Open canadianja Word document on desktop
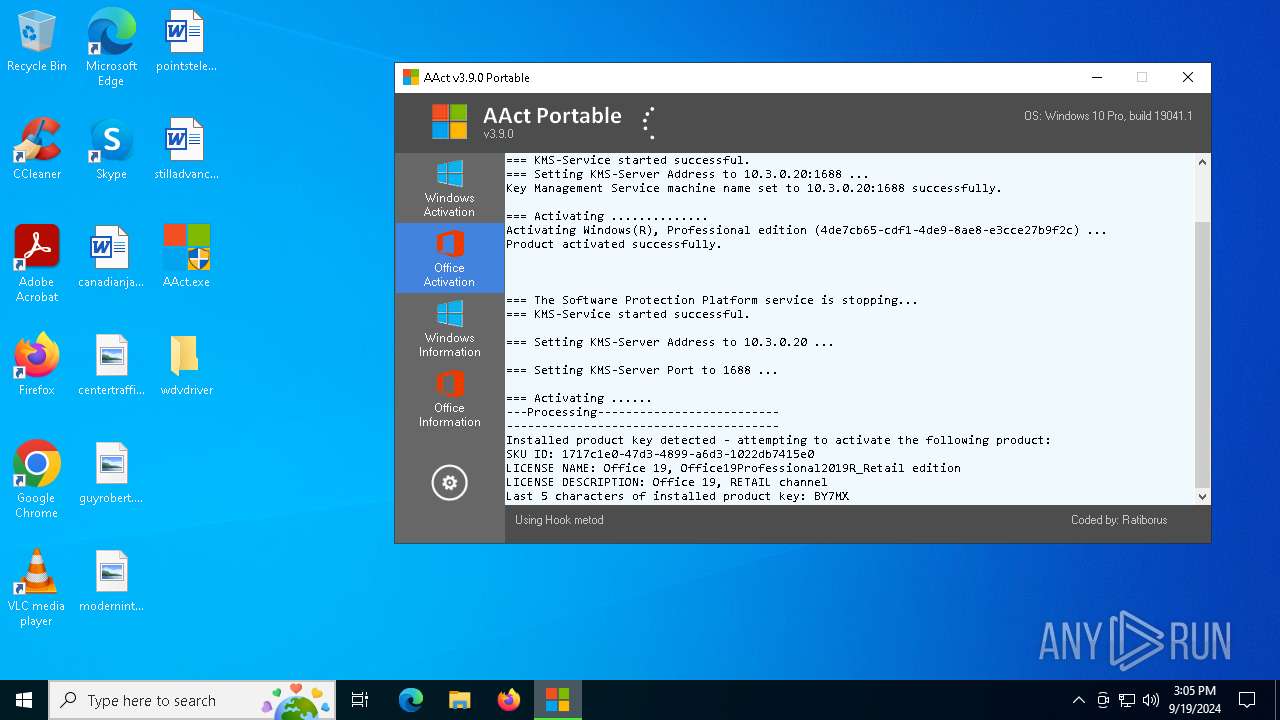 (111, 258)
